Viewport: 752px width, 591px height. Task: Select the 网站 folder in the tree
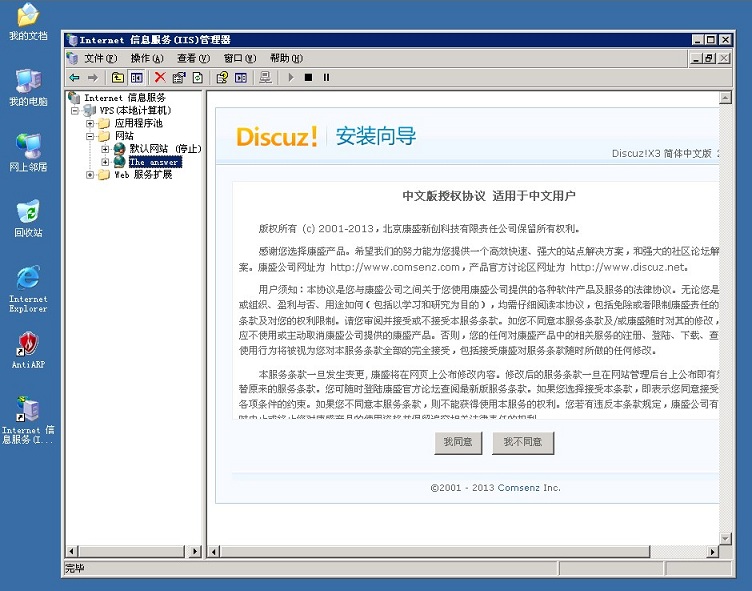[x=124, y=136]
